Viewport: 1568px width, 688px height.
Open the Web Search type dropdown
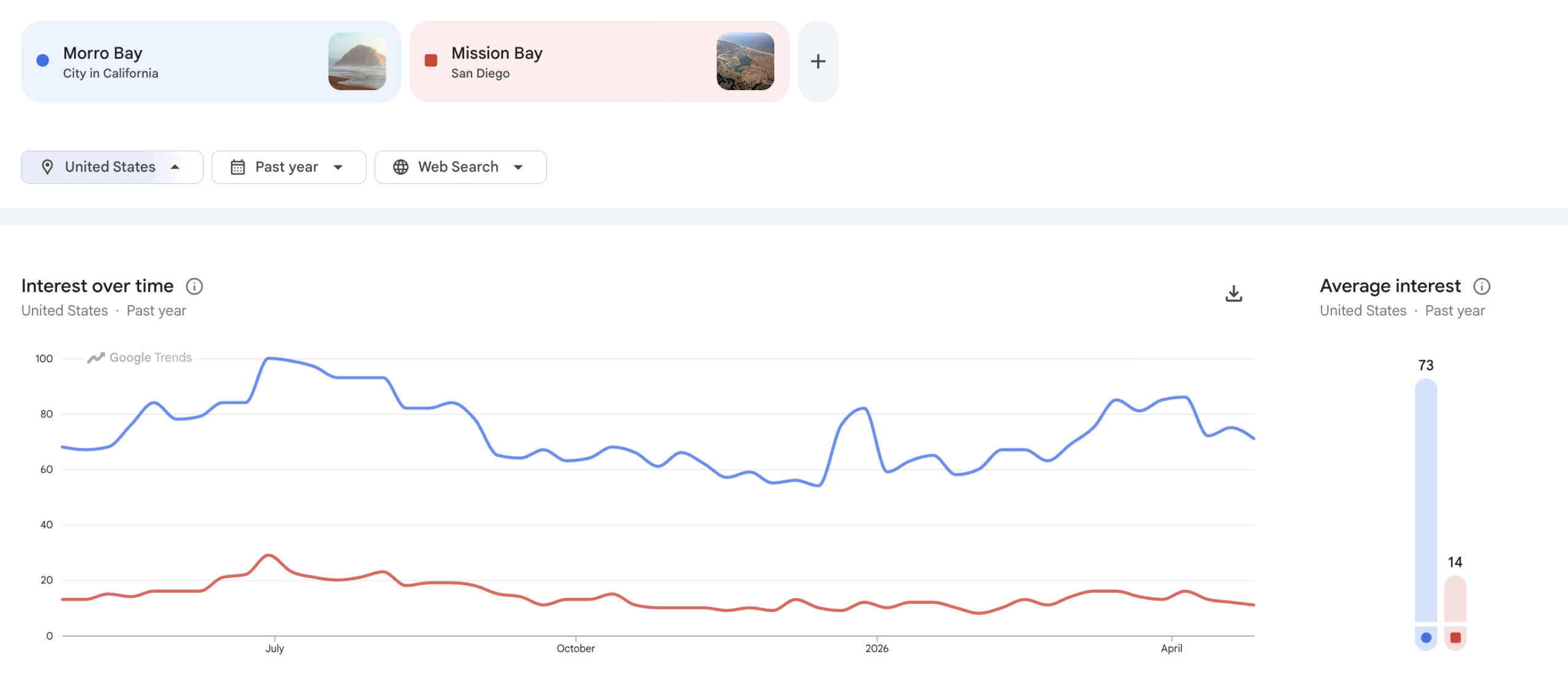click(x=461, y=167)
